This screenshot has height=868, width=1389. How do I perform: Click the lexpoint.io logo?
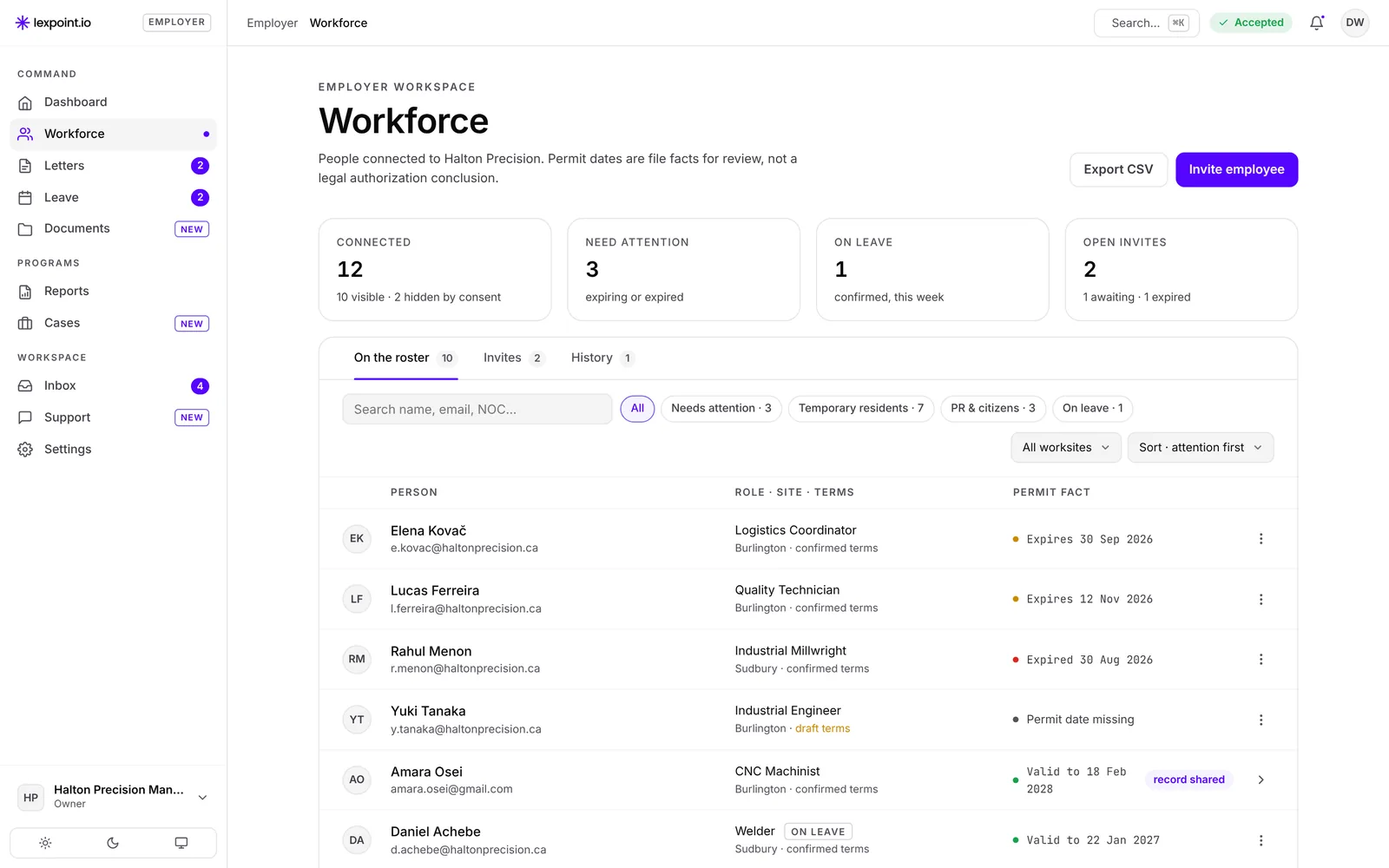(53, 23)
